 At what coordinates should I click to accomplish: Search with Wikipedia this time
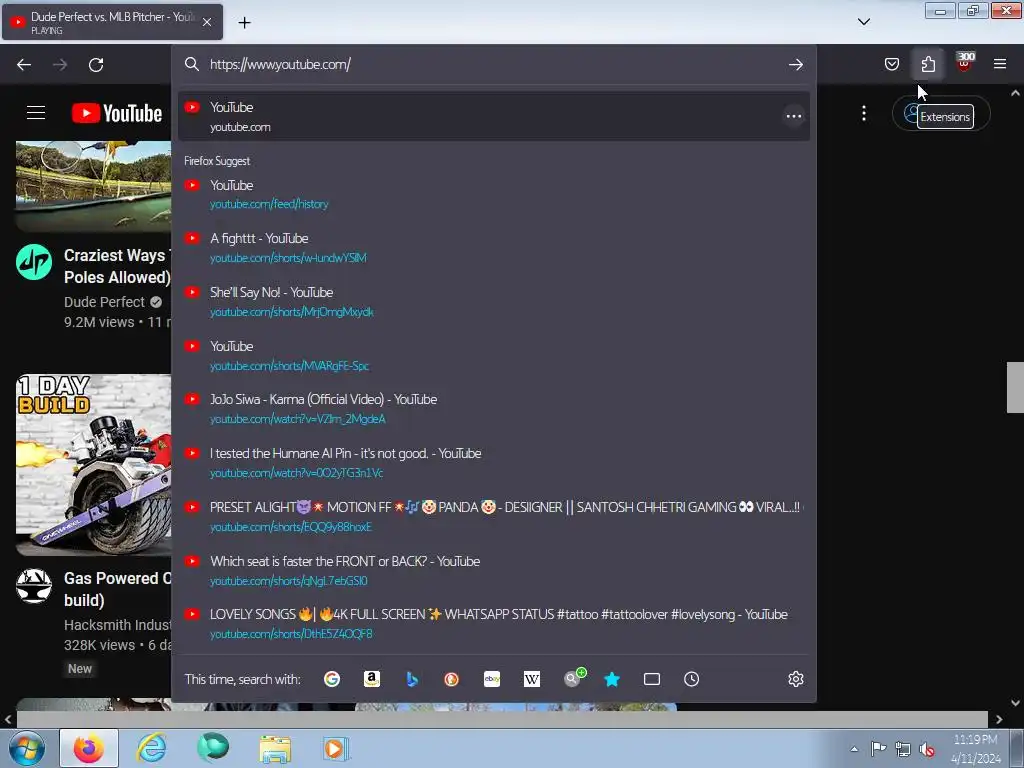tap(532, 679)
